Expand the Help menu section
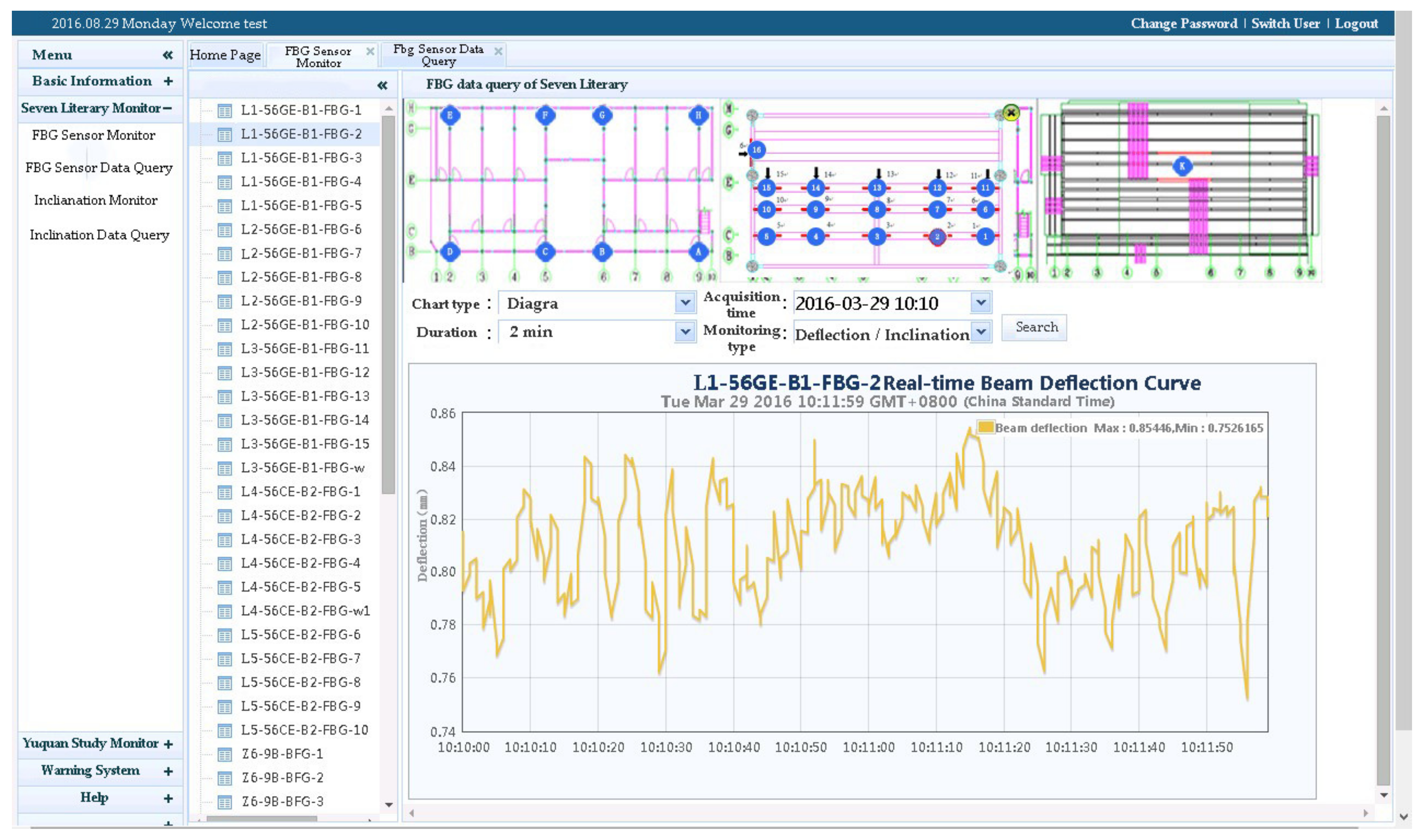1422x840 pixels. click(x=168, y=799)
